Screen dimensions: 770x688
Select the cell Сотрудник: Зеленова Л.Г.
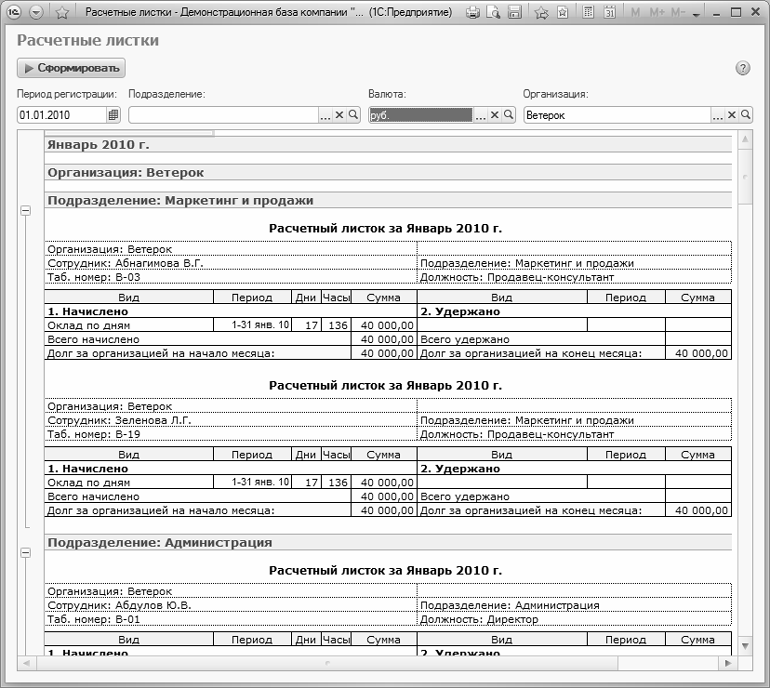231,420
